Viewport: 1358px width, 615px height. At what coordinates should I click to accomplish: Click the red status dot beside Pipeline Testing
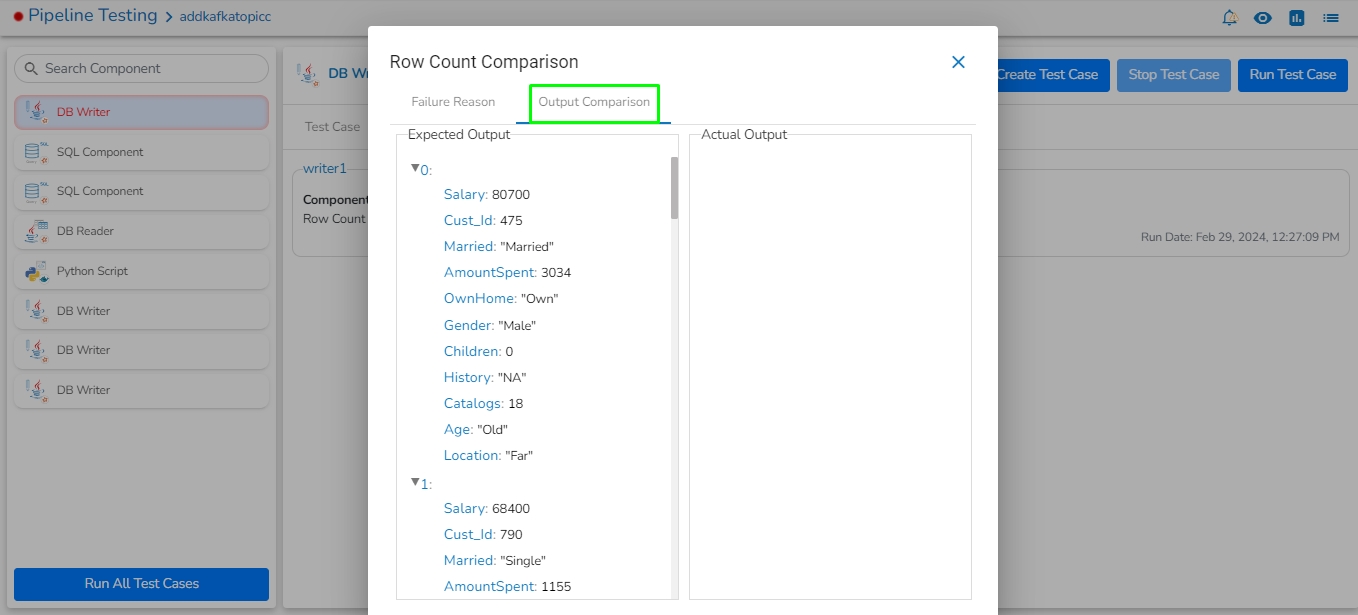(18, 17)
